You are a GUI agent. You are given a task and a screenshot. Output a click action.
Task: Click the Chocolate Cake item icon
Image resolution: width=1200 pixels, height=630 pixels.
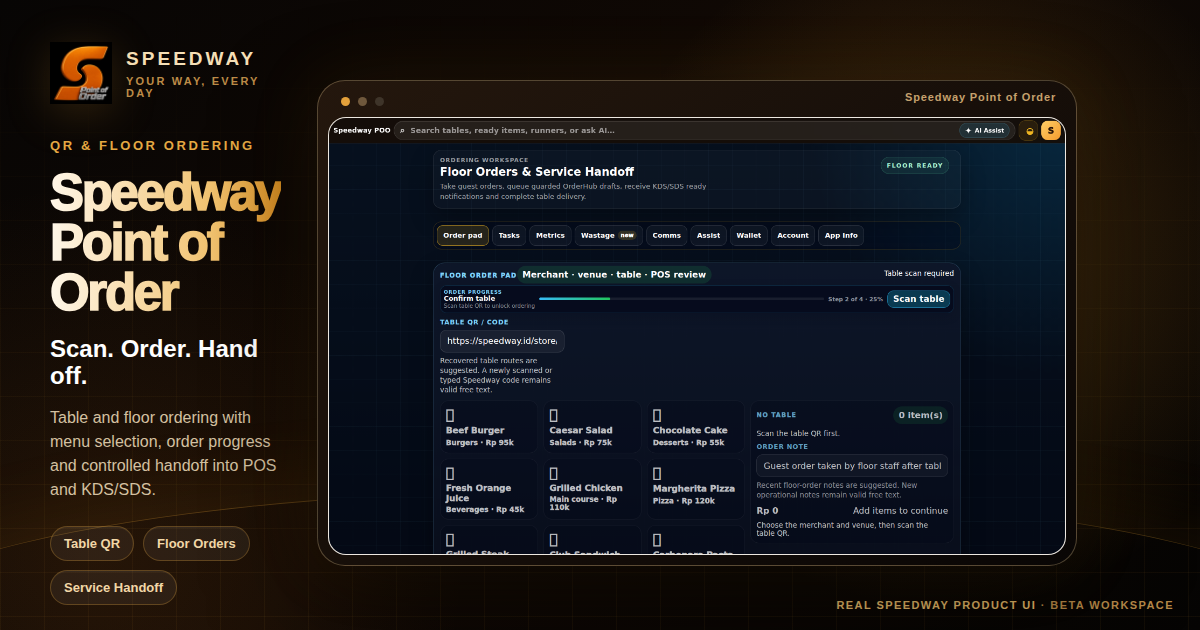[657, 415]
